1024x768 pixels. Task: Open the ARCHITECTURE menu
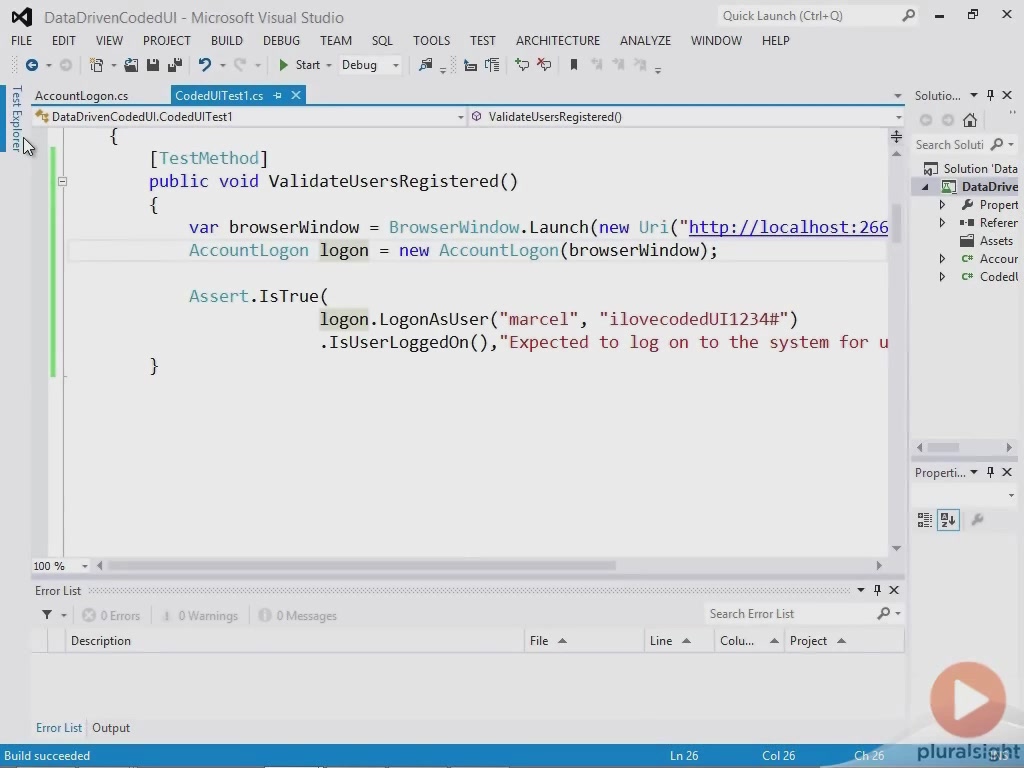click(x=558, y=40)
